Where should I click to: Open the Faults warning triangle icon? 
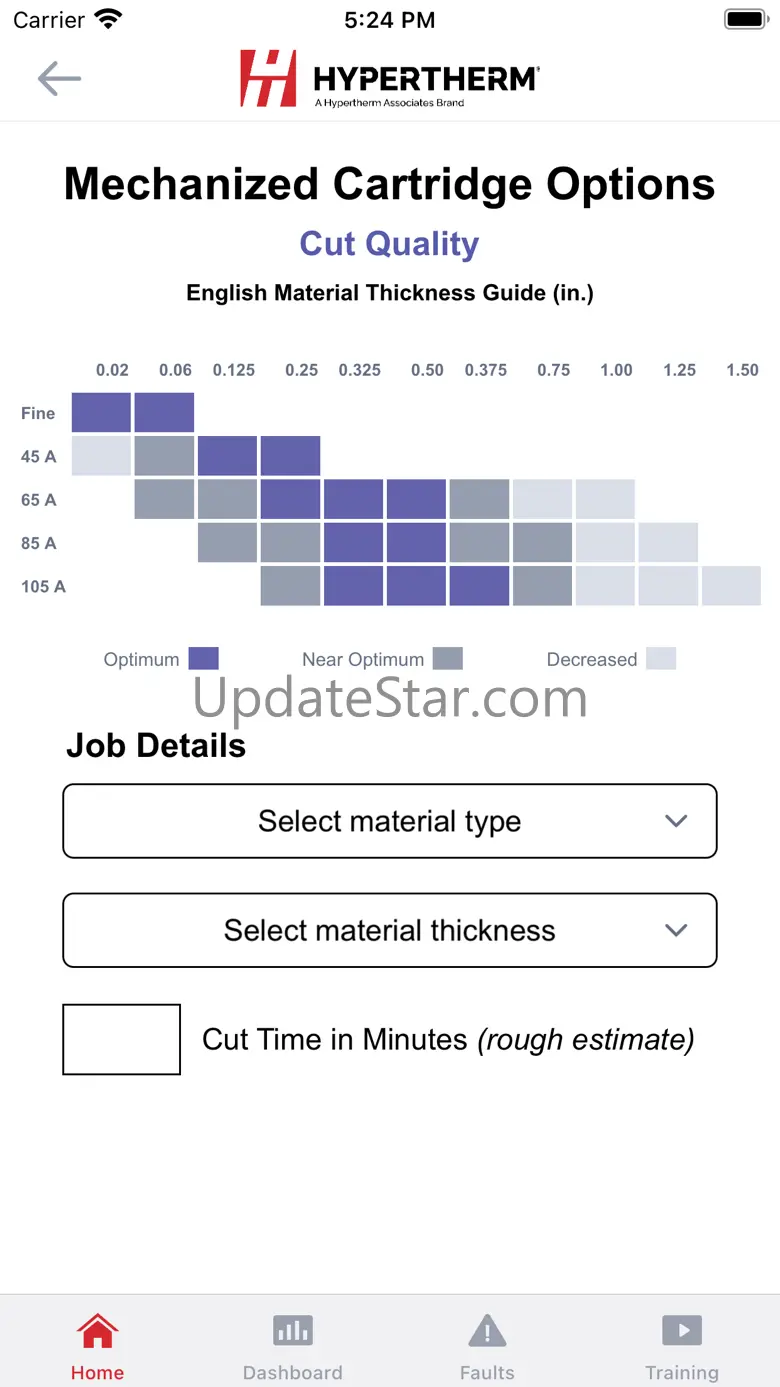pos(487,1331)
